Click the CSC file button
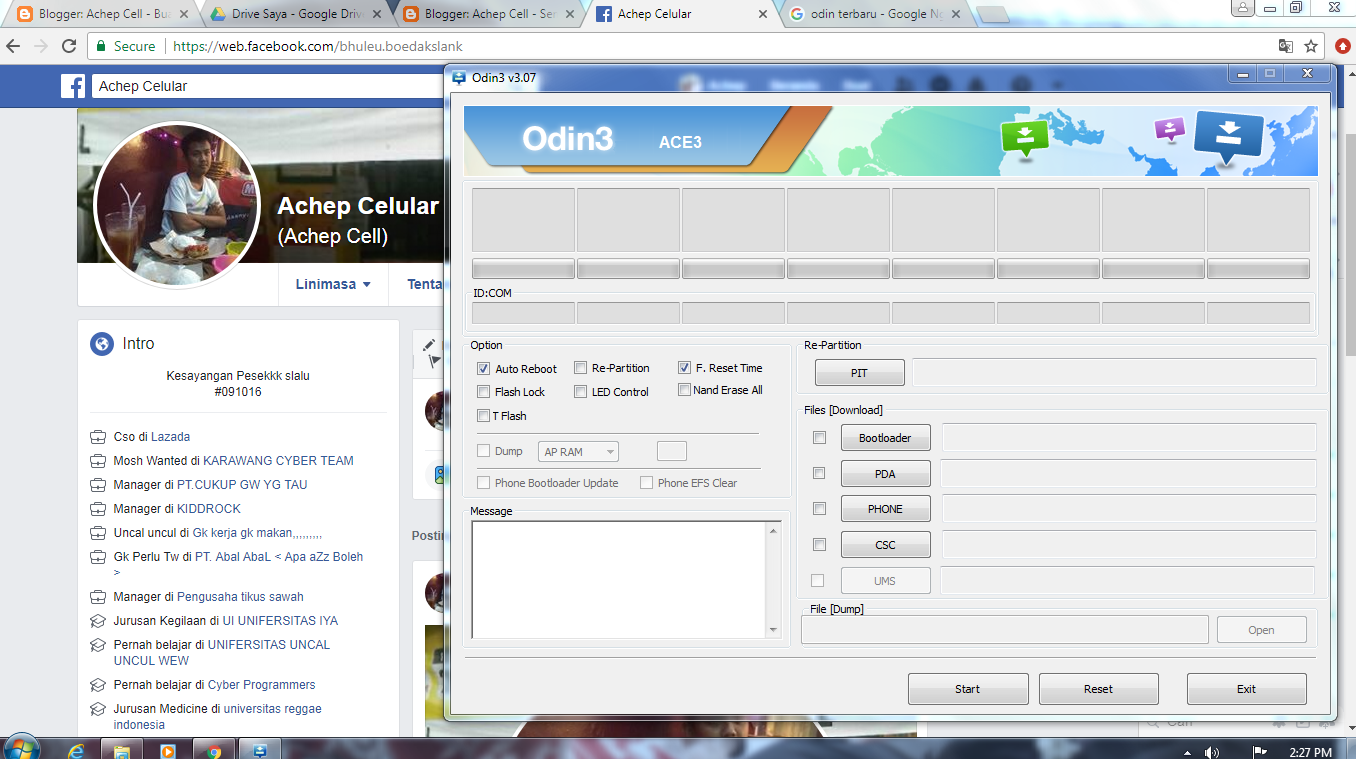The image size is (1356, 759). (886, 545)
